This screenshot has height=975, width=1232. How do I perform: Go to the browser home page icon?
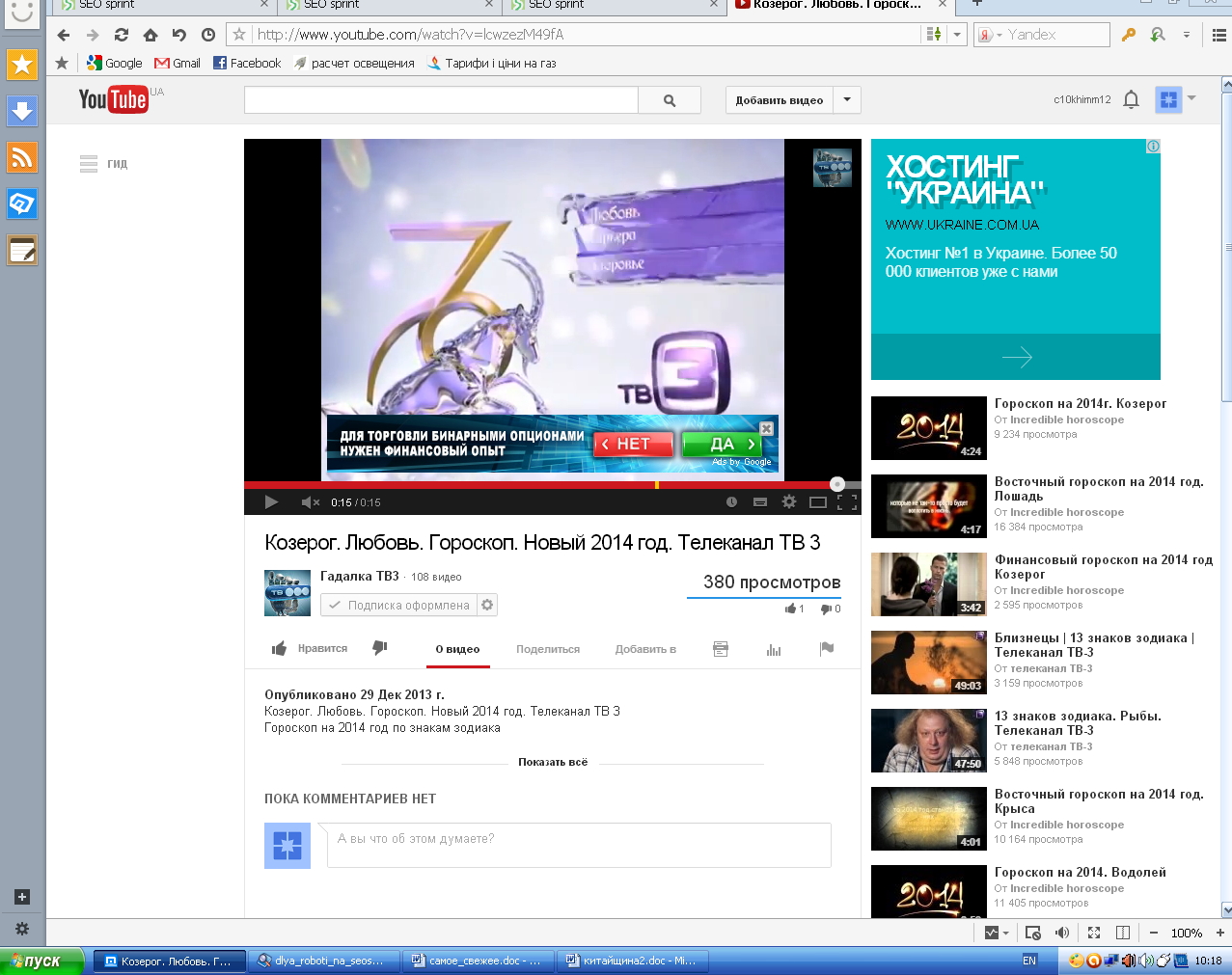(x=151, y=35)
